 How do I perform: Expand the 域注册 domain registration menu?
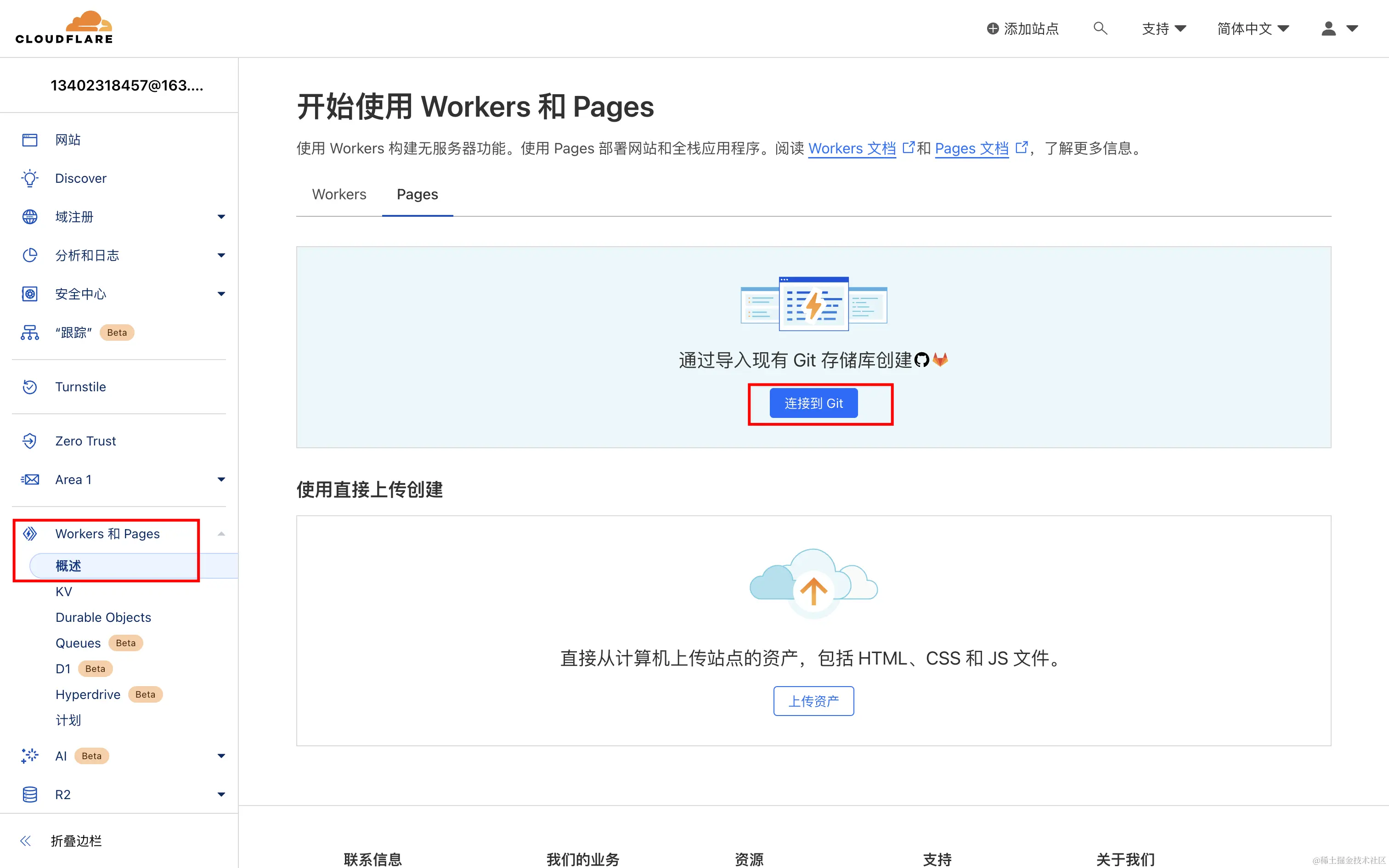pyautogui.click(x=221, y=217)
